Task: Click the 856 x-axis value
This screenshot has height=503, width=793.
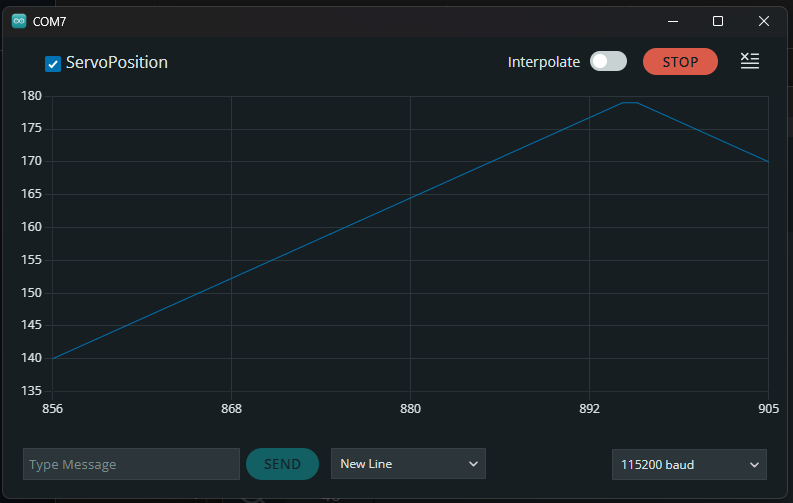Action: [53, 409]
